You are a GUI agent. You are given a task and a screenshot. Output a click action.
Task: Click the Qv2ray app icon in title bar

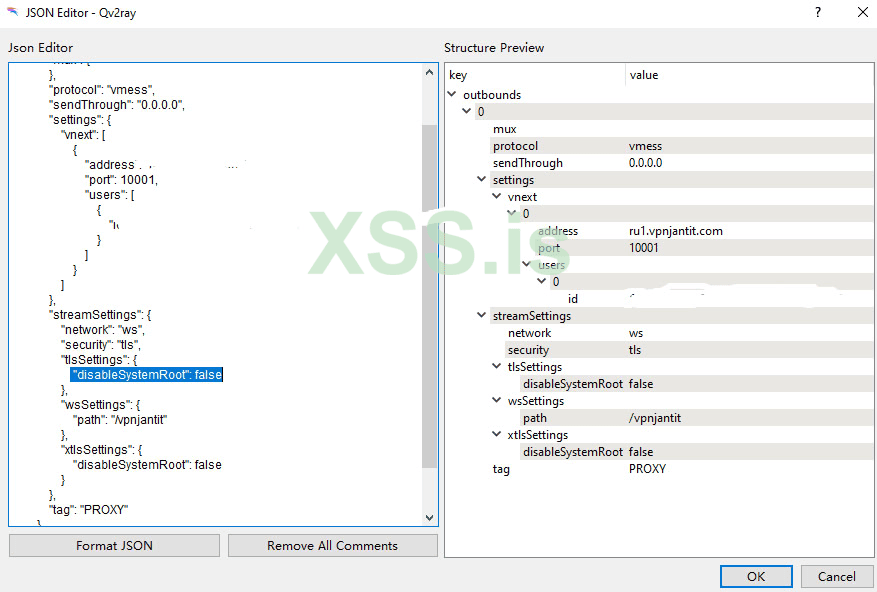click(x=12, y=11)
